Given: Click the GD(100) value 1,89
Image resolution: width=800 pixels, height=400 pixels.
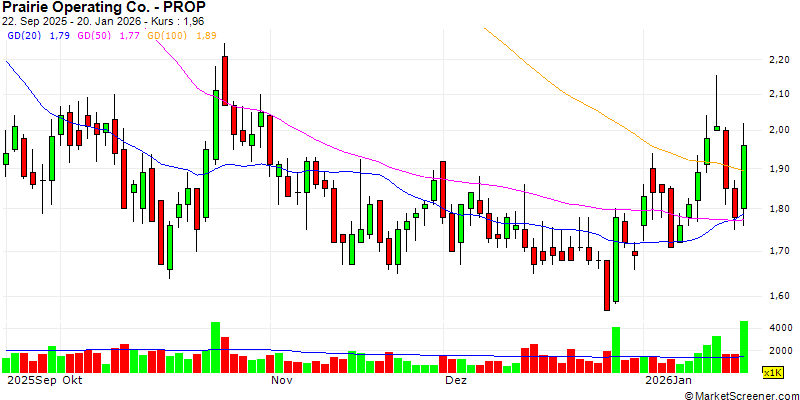Looking at the screenshot, I should pyautogui.click(x=207, y=36).
